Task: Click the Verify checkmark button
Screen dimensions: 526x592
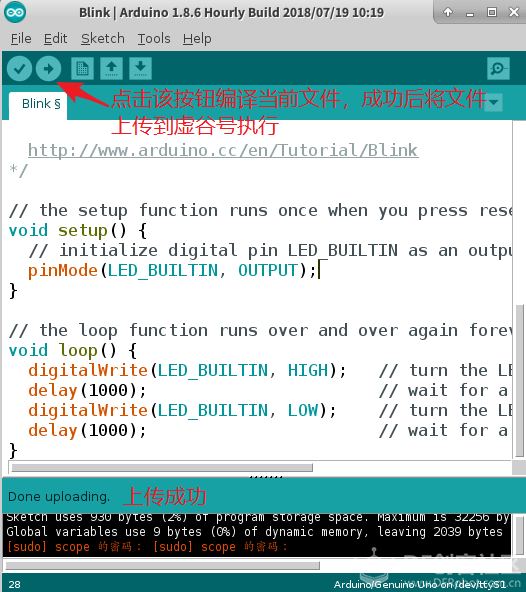Action: (x=19, y=69)
